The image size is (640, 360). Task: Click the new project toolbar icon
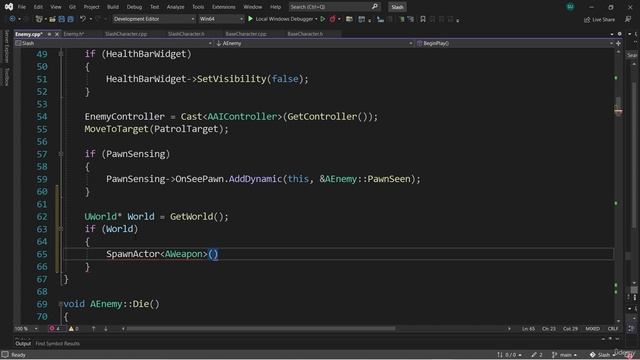click(x=39, y=19)
